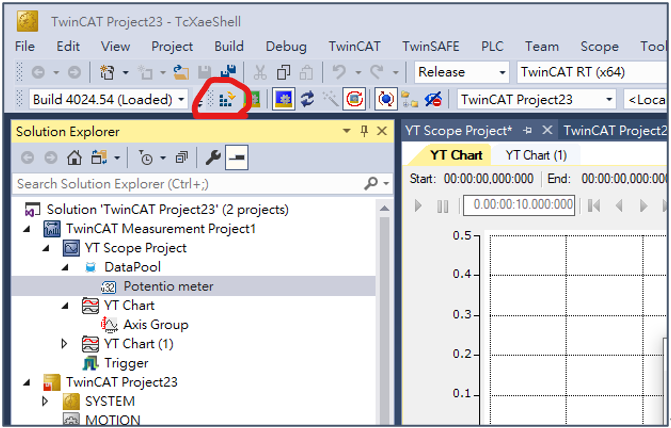Click the 0.00:00:10.000:000 time field

[519, 205]
